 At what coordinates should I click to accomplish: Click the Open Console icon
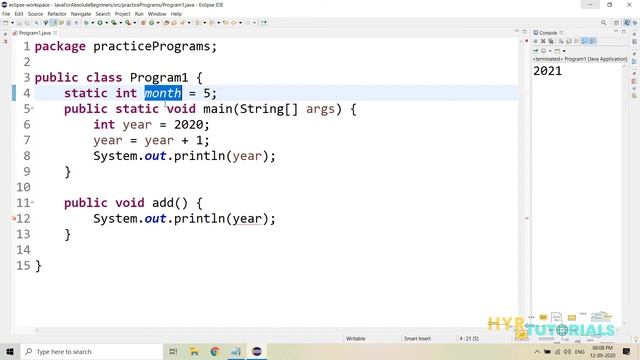click(557, 51)
